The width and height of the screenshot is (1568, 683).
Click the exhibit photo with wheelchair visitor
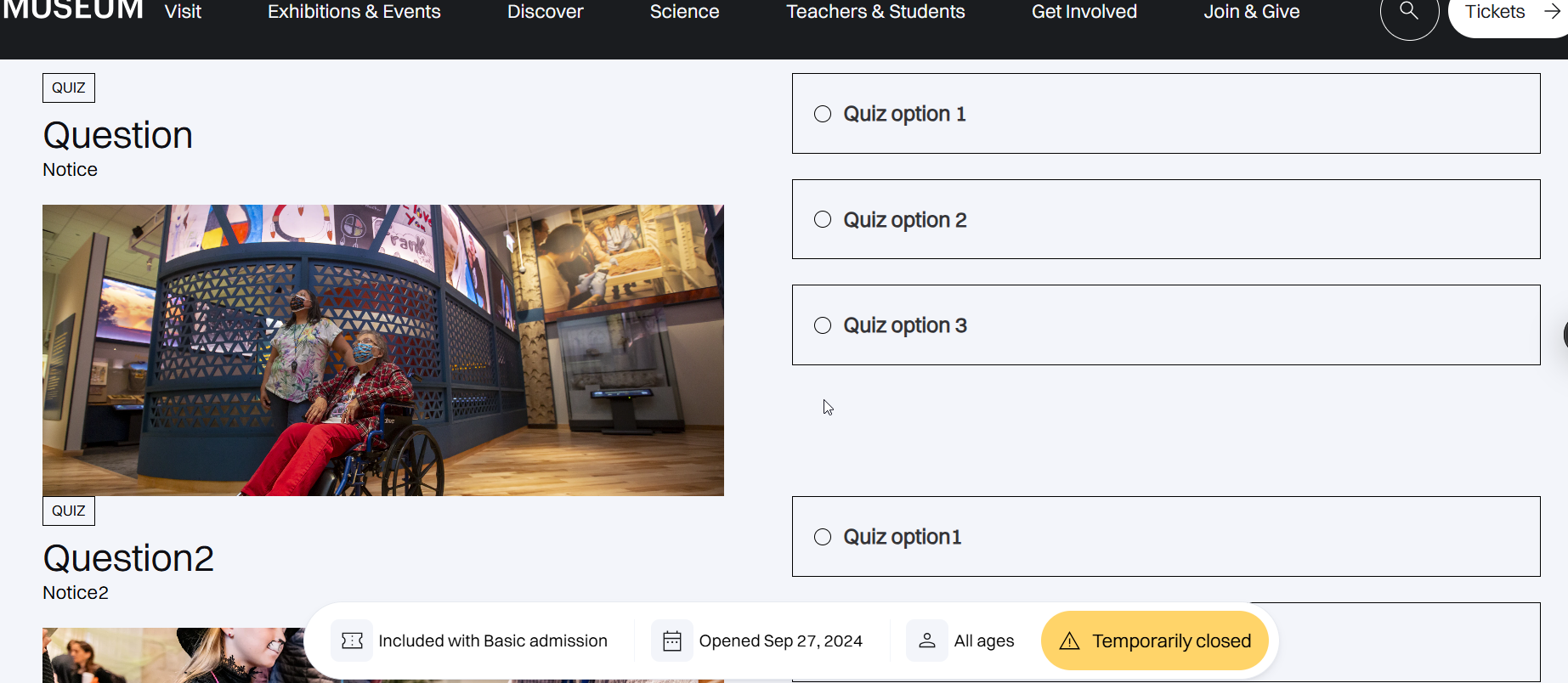(383, 350)
